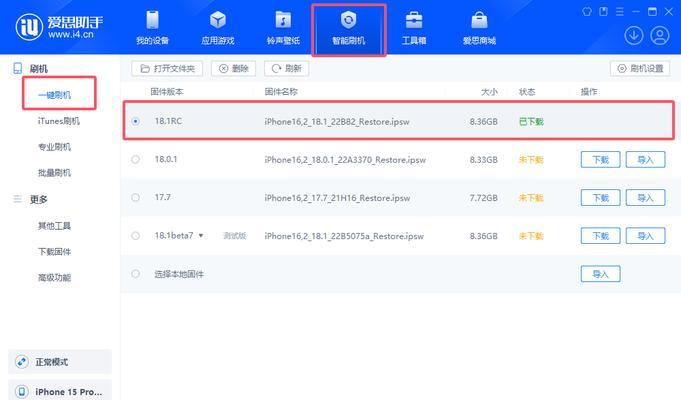Open 下载固件 in sidebar
Image resolution: width=681 pixels, height=400 pixels.
55,252
